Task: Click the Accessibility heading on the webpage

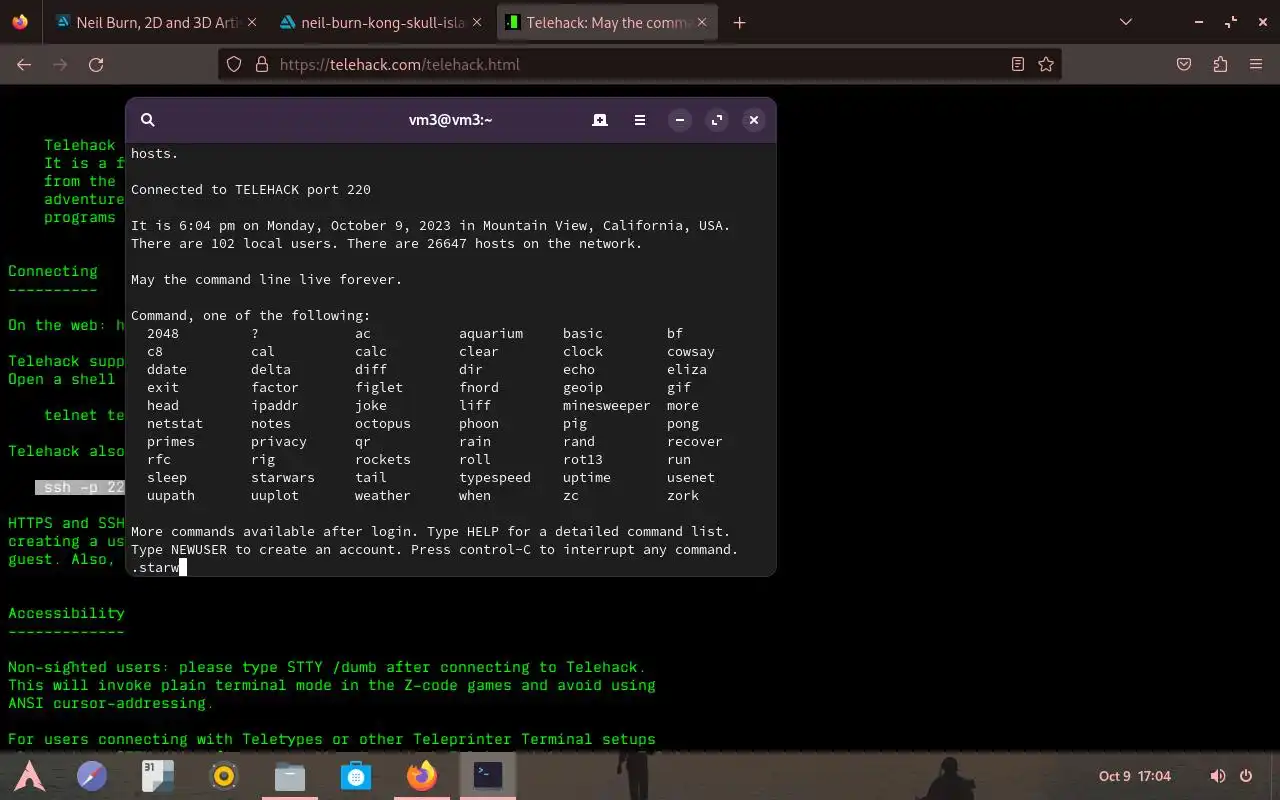Action: (66, 613)
